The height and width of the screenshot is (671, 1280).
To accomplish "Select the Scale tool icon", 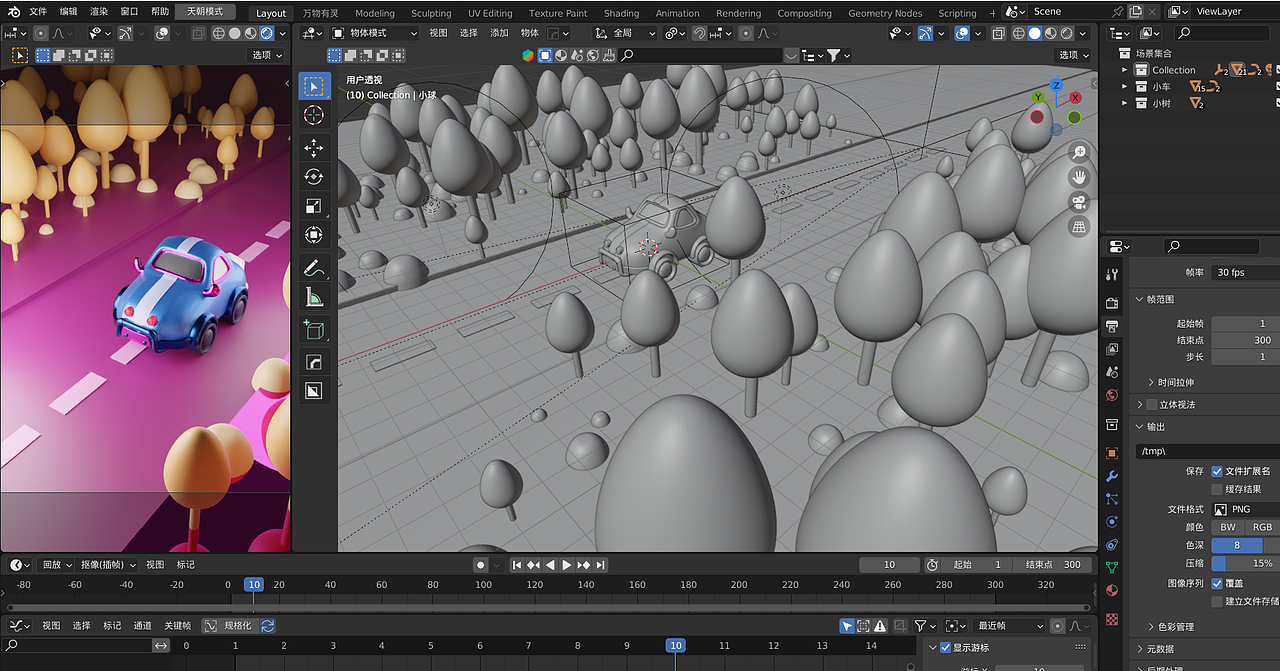I will coord(314,207).
